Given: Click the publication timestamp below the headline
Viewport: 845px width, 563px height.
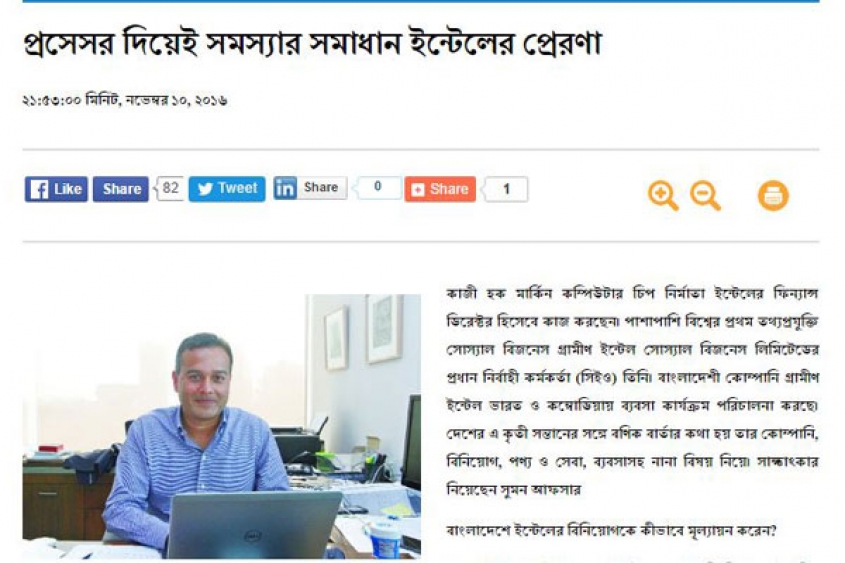Looking at the screenshot, I should (125, 100).
